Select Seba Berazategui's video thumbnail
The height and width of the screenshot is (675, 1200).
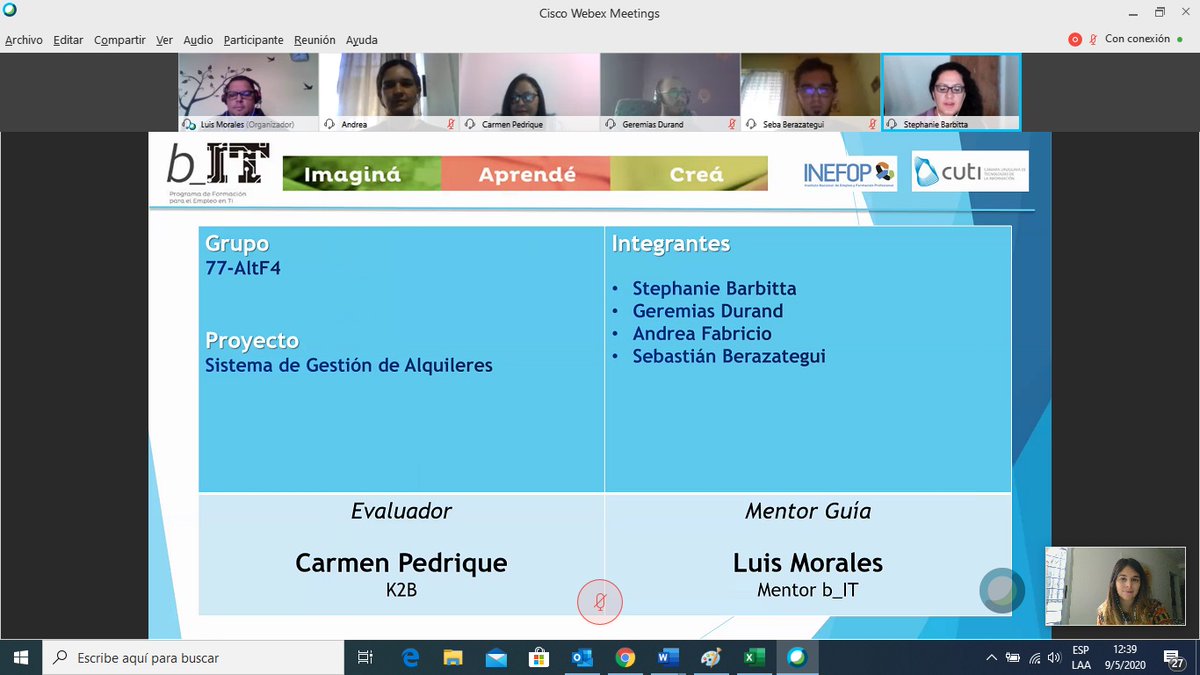[810, 92]
